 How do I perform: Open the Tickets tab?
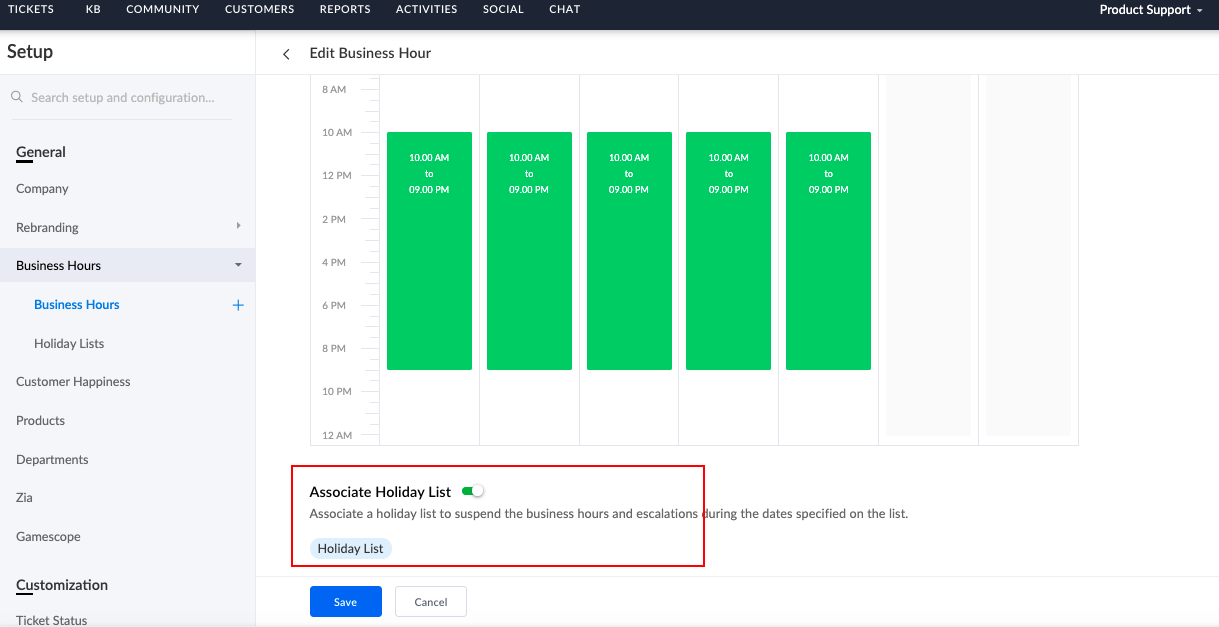click(31, 9)
